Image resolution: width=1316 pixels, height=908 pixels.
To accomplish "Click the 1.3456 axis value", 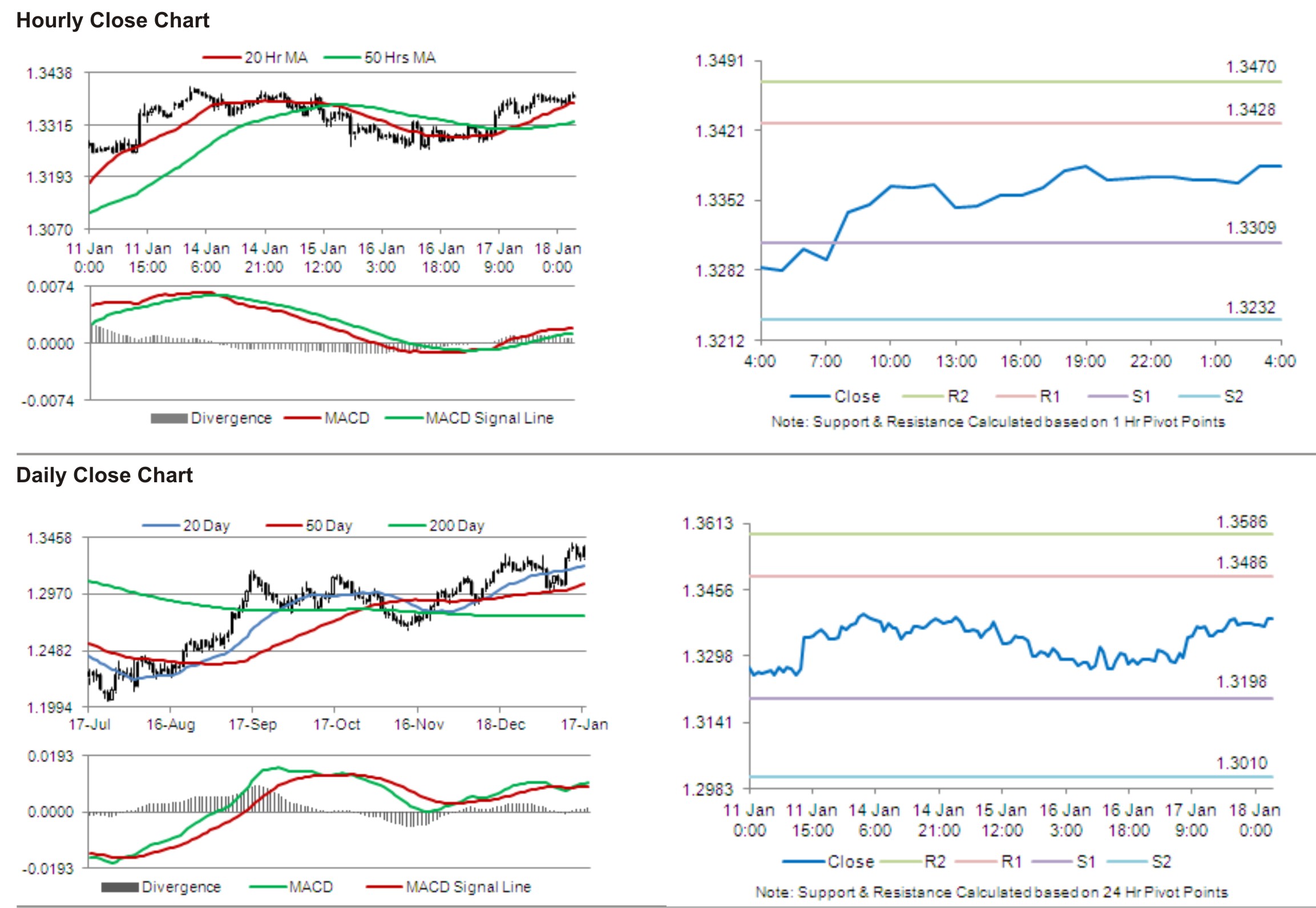I will coord(708,590).
